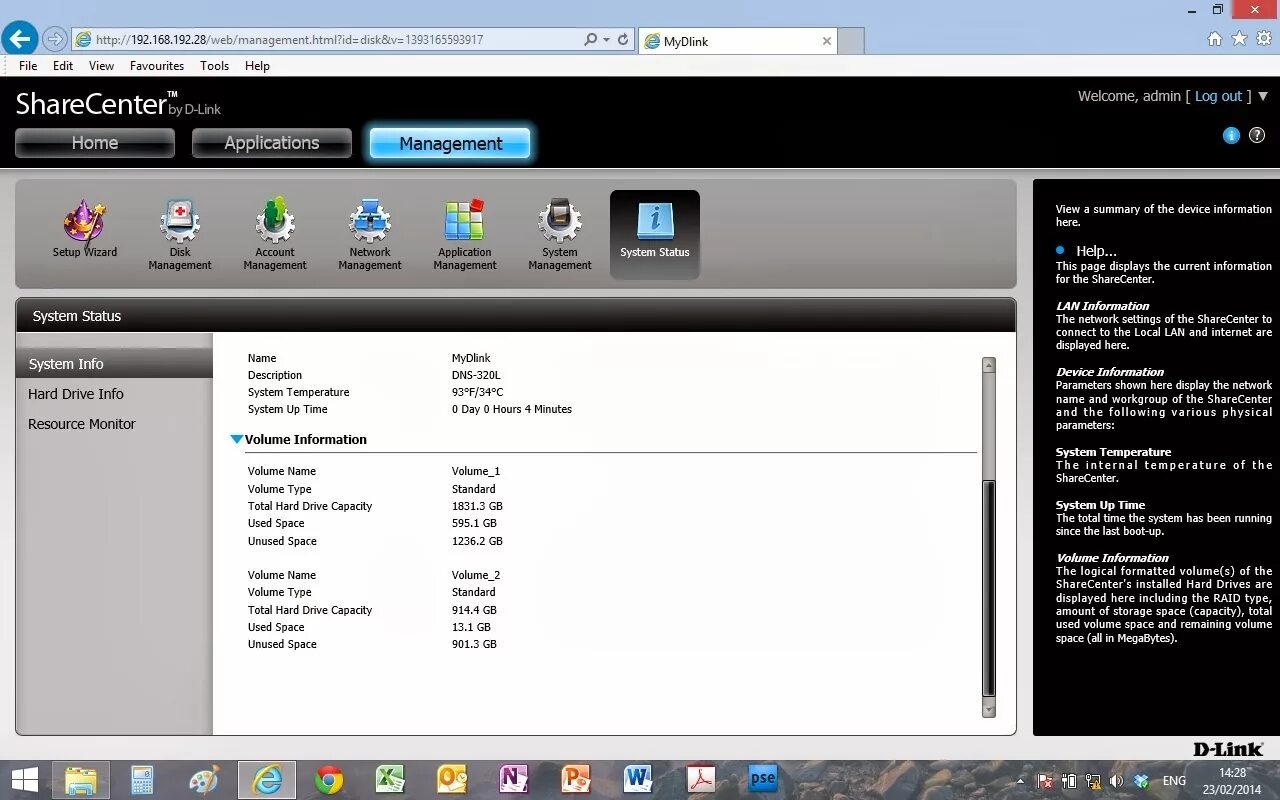Open address bar search dropdown arrow

point(606,40)
